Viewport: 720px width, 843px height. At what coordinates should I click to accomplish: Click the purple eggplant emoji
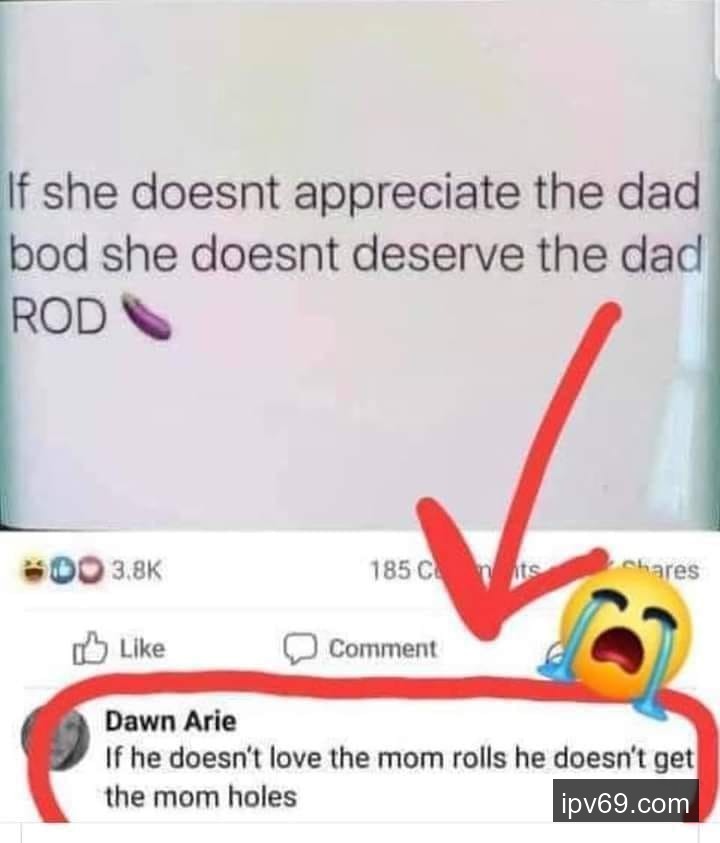click(x=146, y=317)
